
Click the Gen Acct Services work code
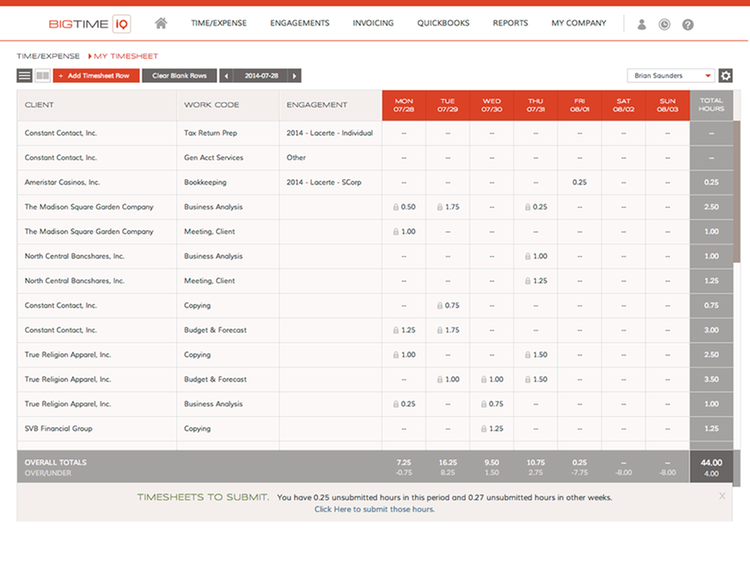tap(213, 157)
